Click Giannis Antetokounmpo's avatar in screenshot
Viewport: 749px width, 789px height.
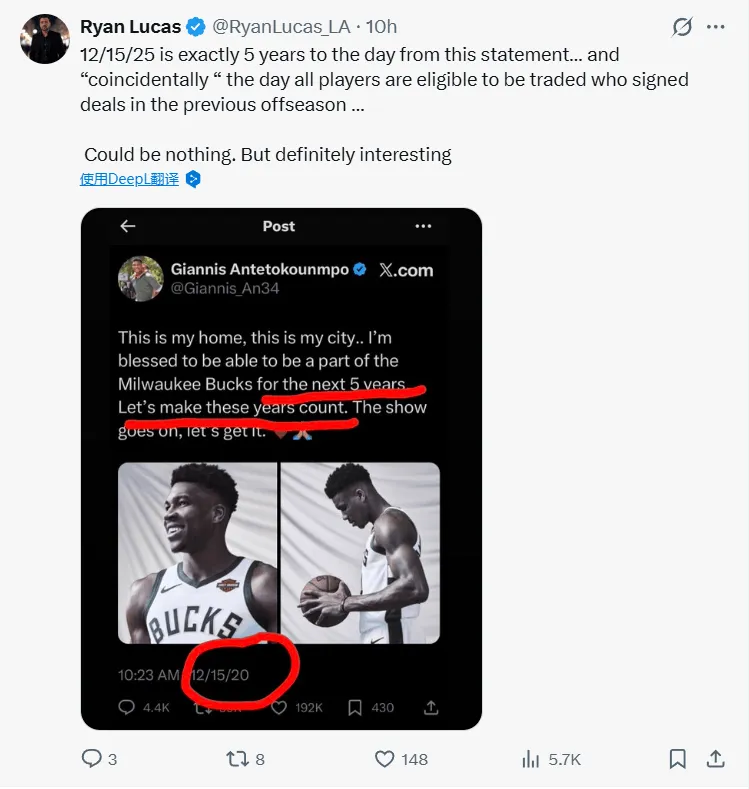(x=140, y=278)
